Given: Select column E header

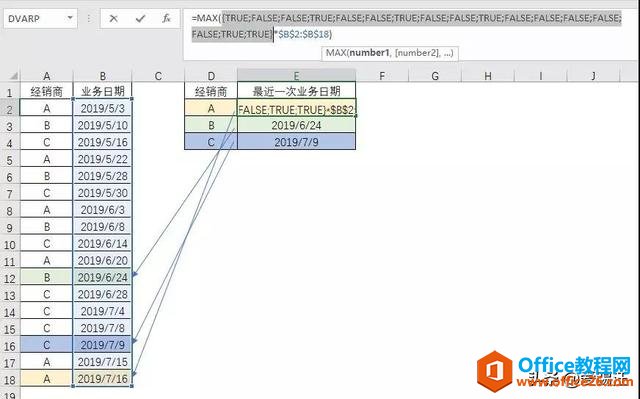Looking at the screenshot, I should click(x=296, y=76).
